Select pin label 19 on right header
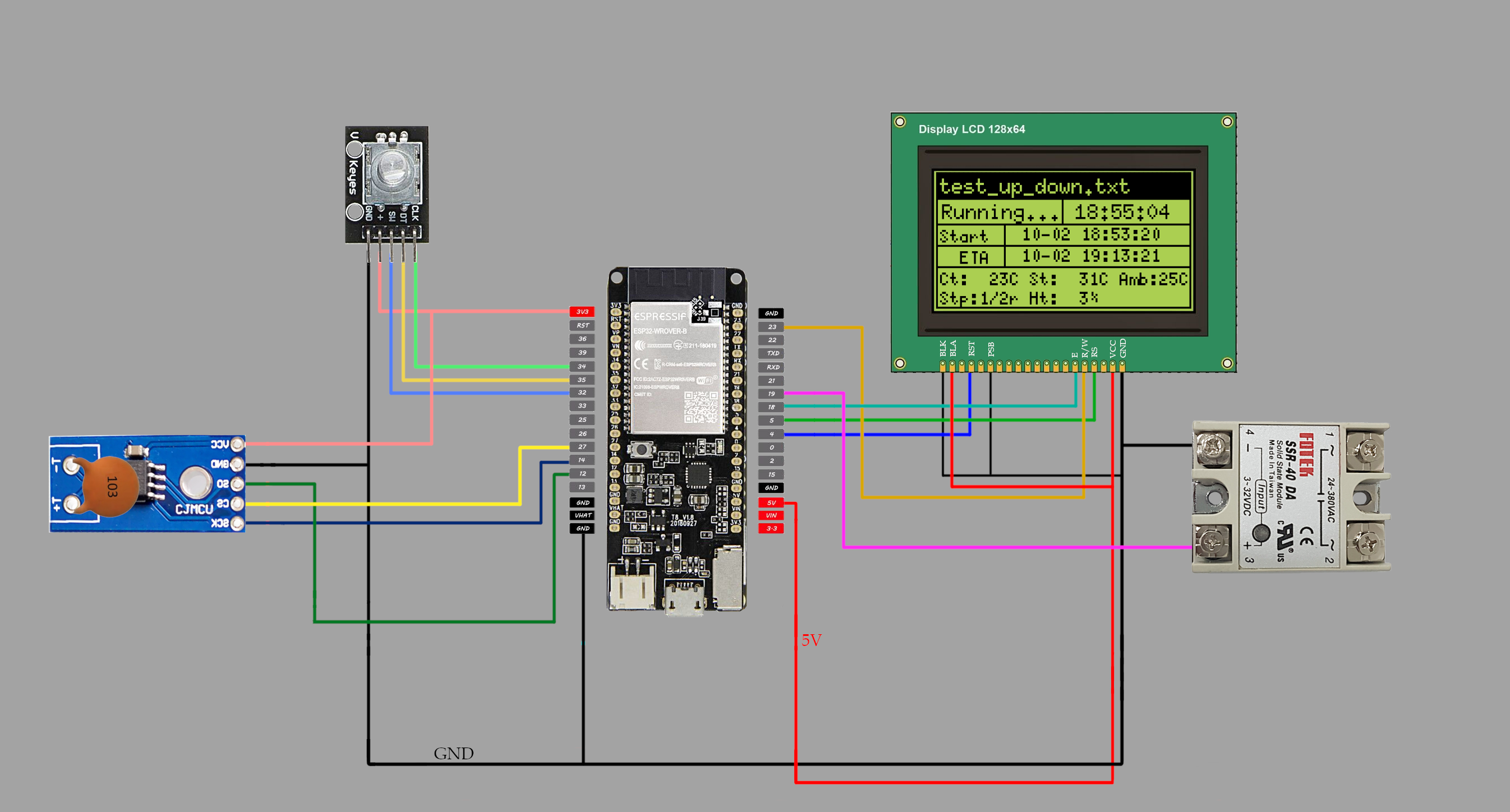 click(771, 394)
